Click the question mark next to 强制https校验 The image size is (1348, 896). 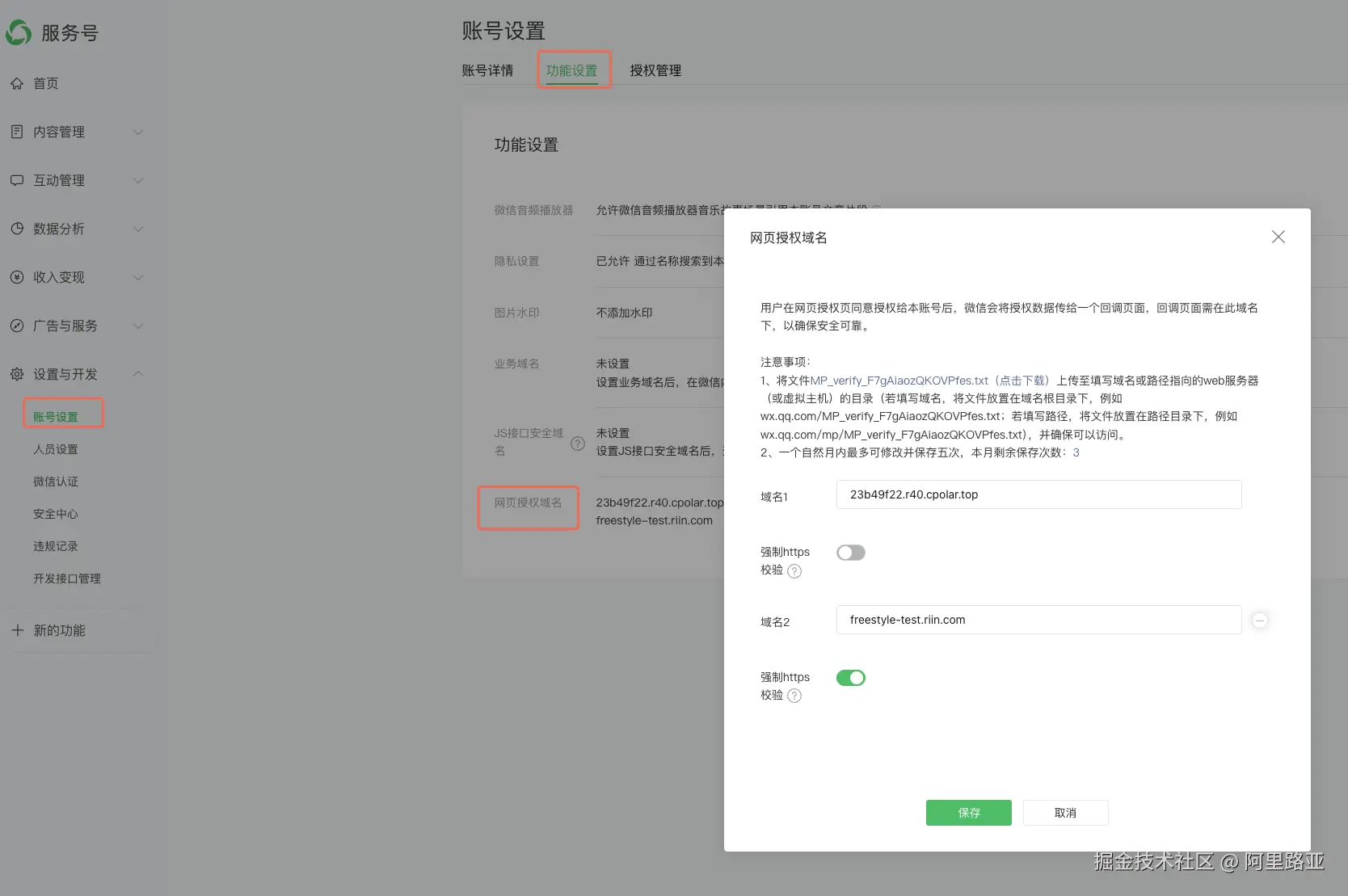pyautogui.click(x=794, y=571)
